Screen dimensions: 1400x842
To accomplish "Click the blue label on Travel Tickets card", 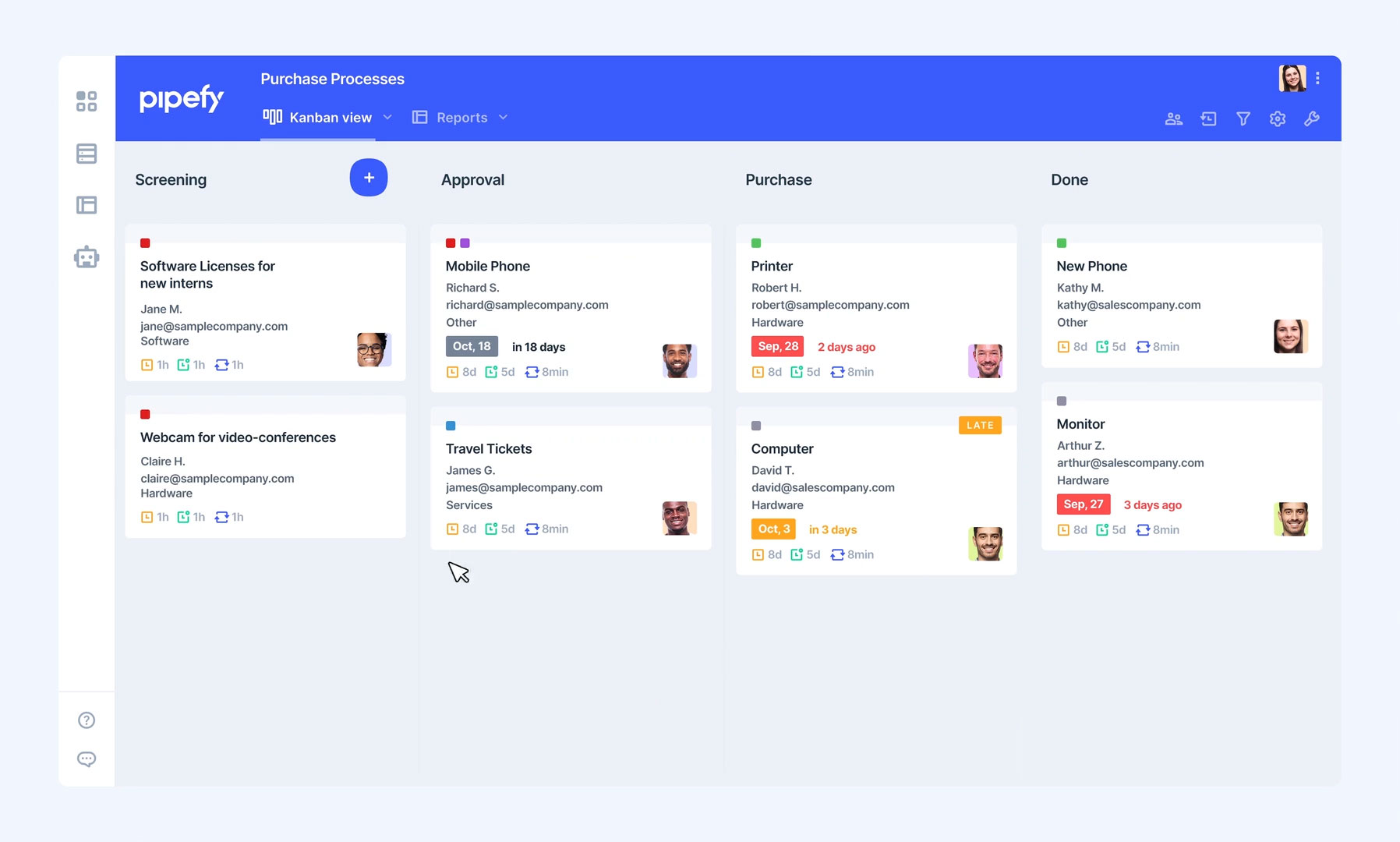I will click(x=451, y=426).
